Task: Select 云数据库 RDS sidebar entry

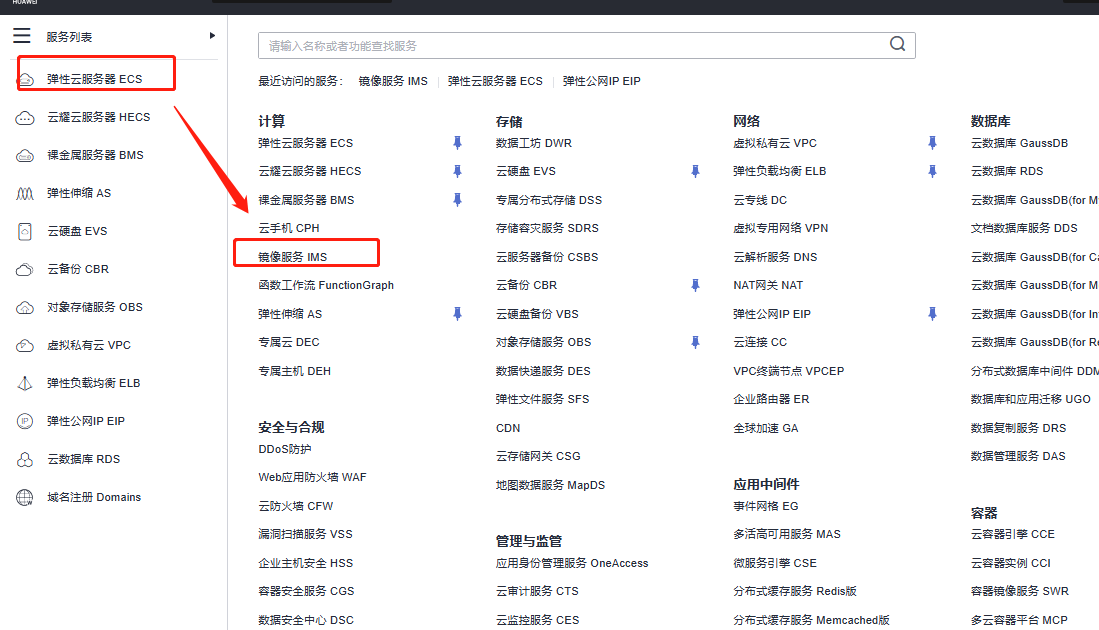Action: click(x=83, y=459)
